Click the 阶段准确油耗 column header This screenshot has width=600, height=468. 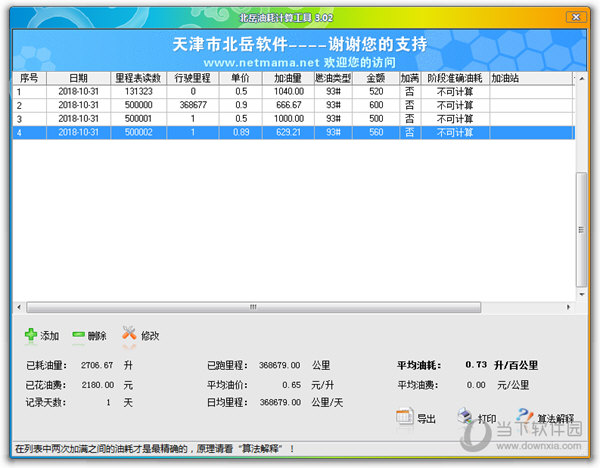pyautogui.click(x=455, y=78)
